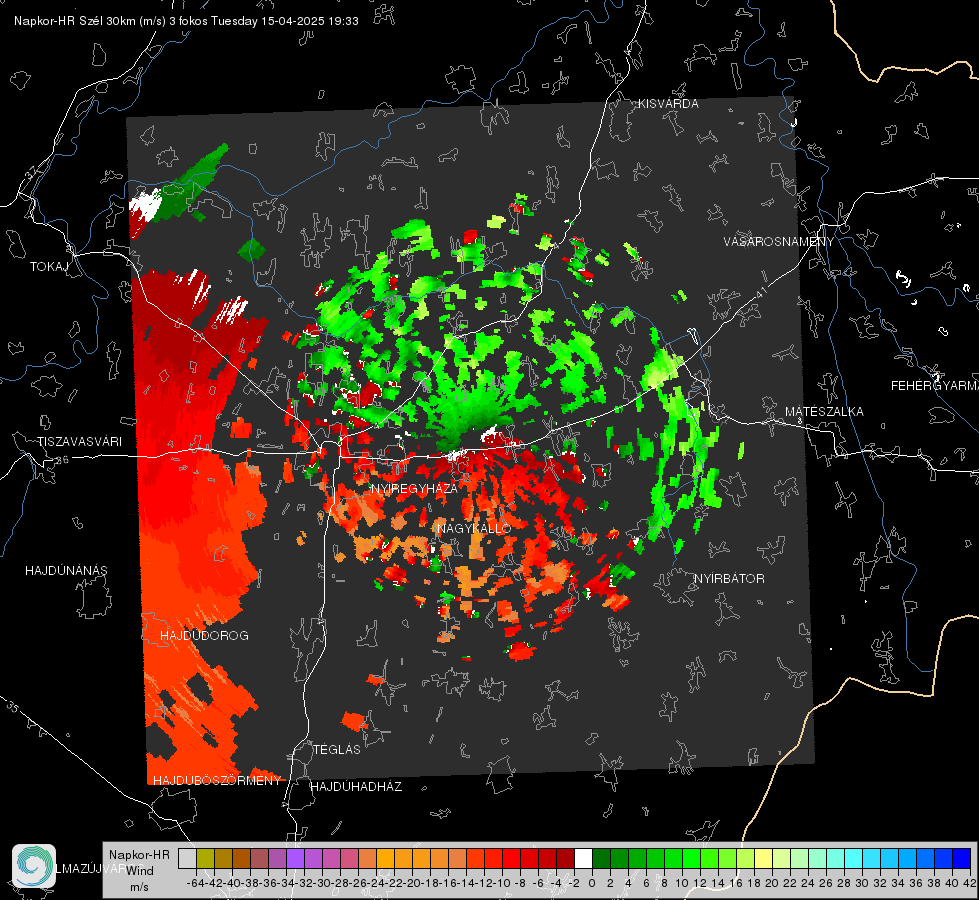This screenshot has height=900, width=979.
Task: Click the swirl logo icon
Action: 34,866
